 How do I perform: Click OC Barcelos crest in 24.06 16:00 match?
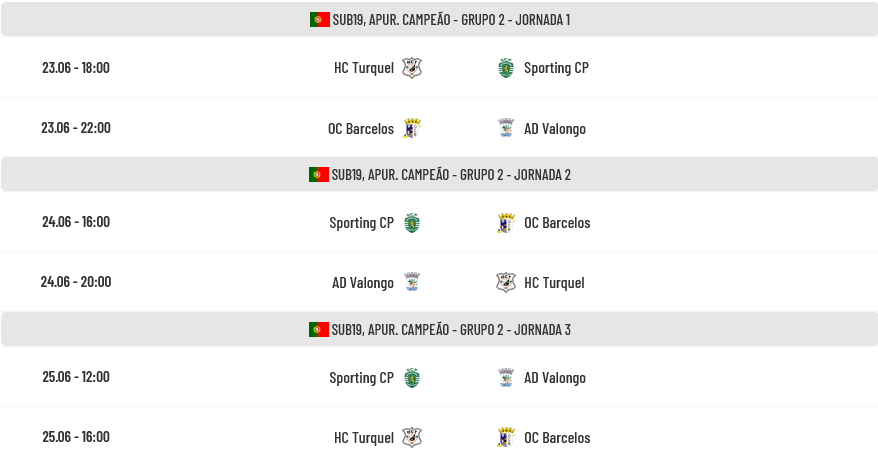[x=506, y=223]
